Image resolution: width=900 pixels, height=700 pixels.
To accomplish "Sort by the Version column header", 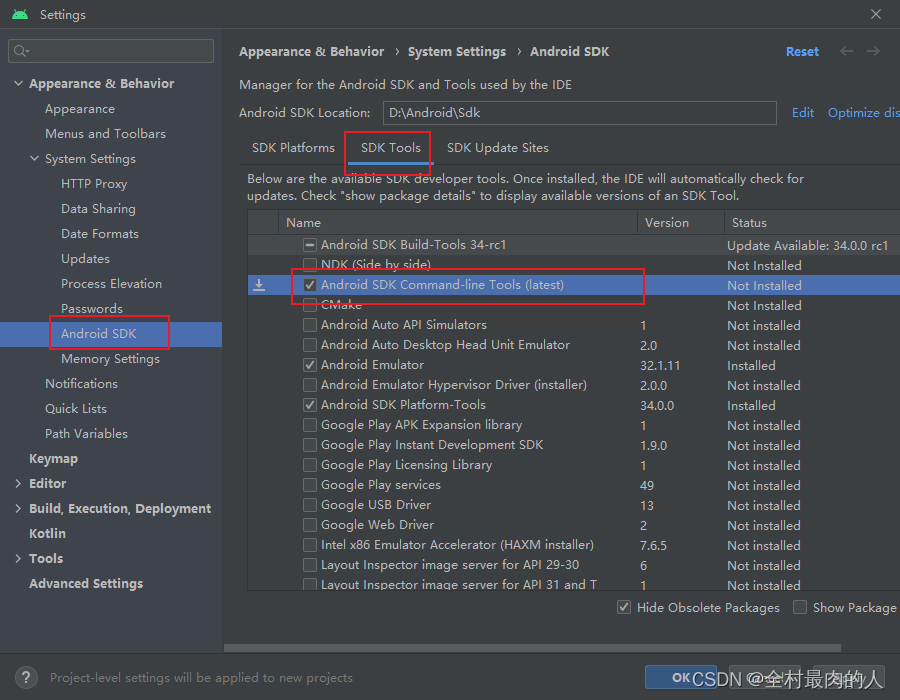I will (x=681, y=223).
